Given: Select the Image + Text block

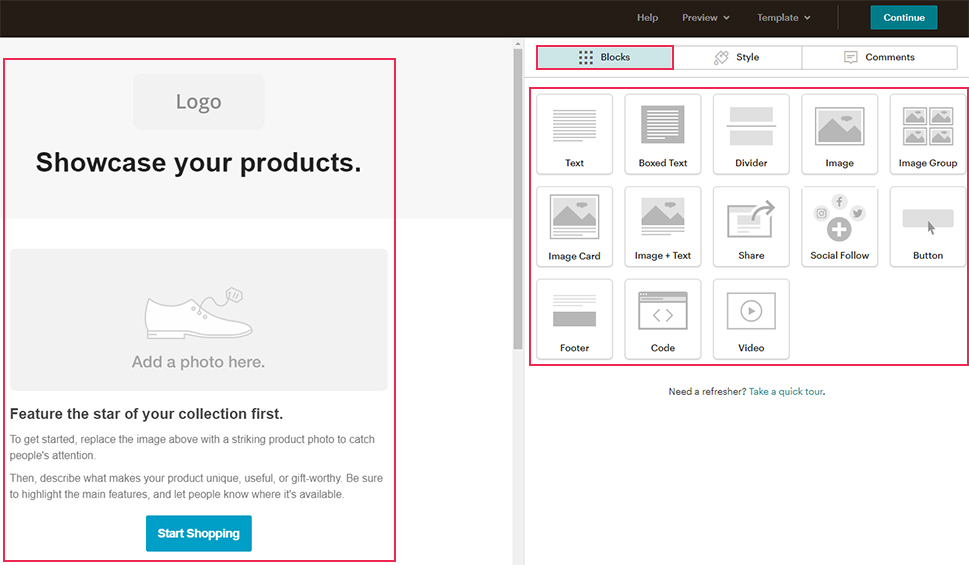Looking at the screenshot, I should pos(662,227).
